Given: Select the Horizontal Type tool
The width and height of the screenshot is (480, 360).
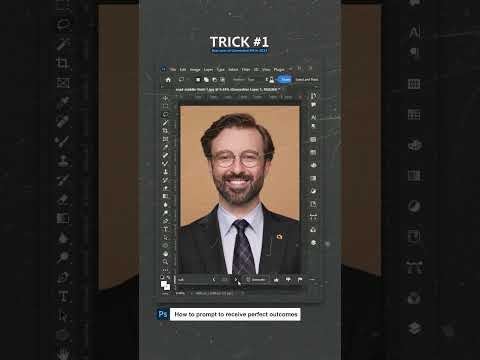Looking at the screenshot, I should pos(165,229).
